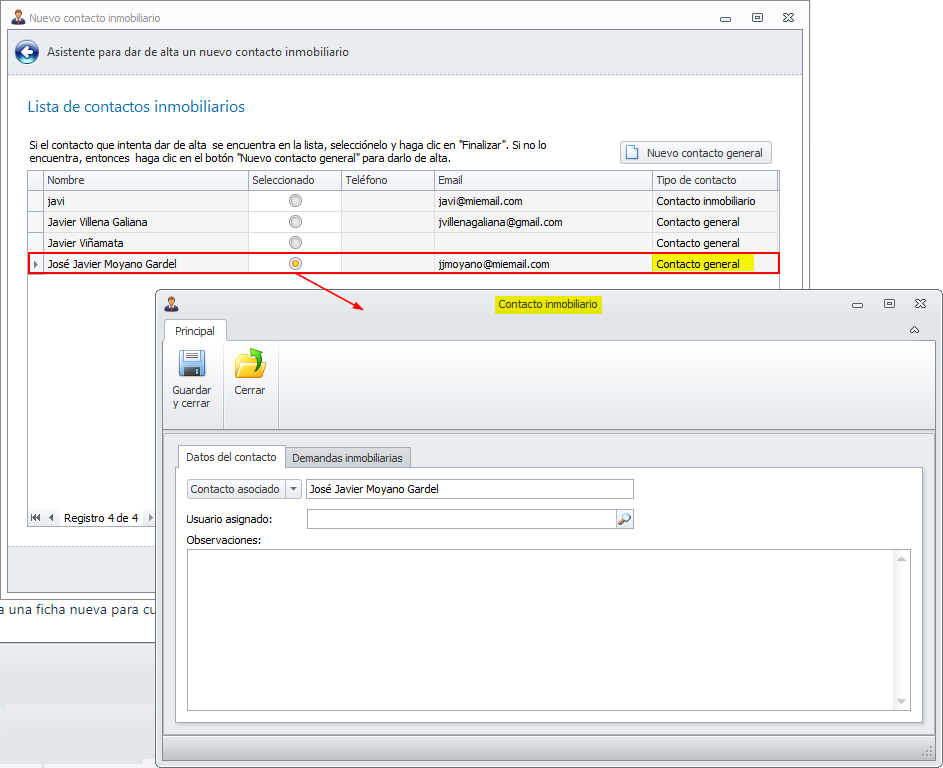The image size is (943, 768).
Task: Click inside the Observaciones text area
Action: coord(541,630)
